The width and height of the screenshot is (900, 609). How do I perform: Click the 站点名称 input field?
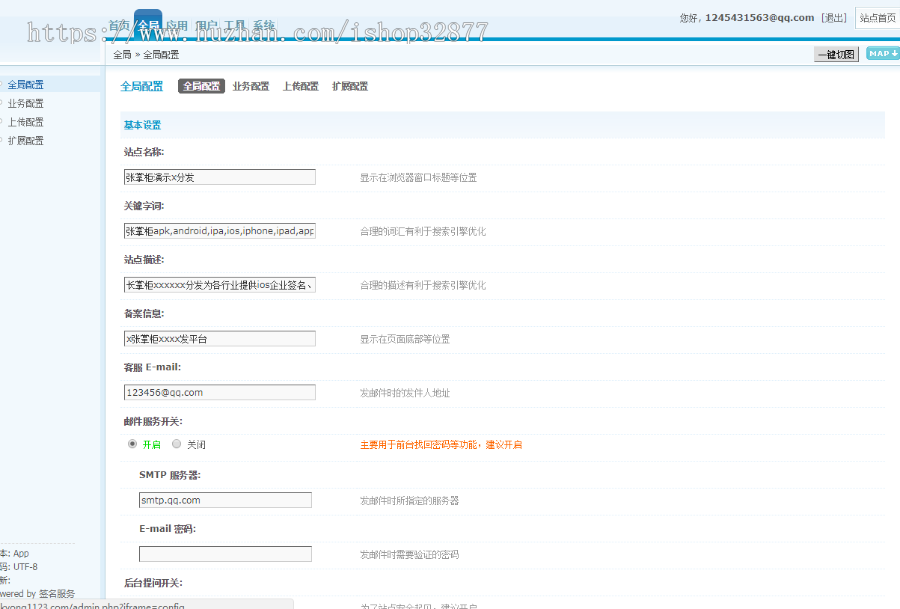220,177
